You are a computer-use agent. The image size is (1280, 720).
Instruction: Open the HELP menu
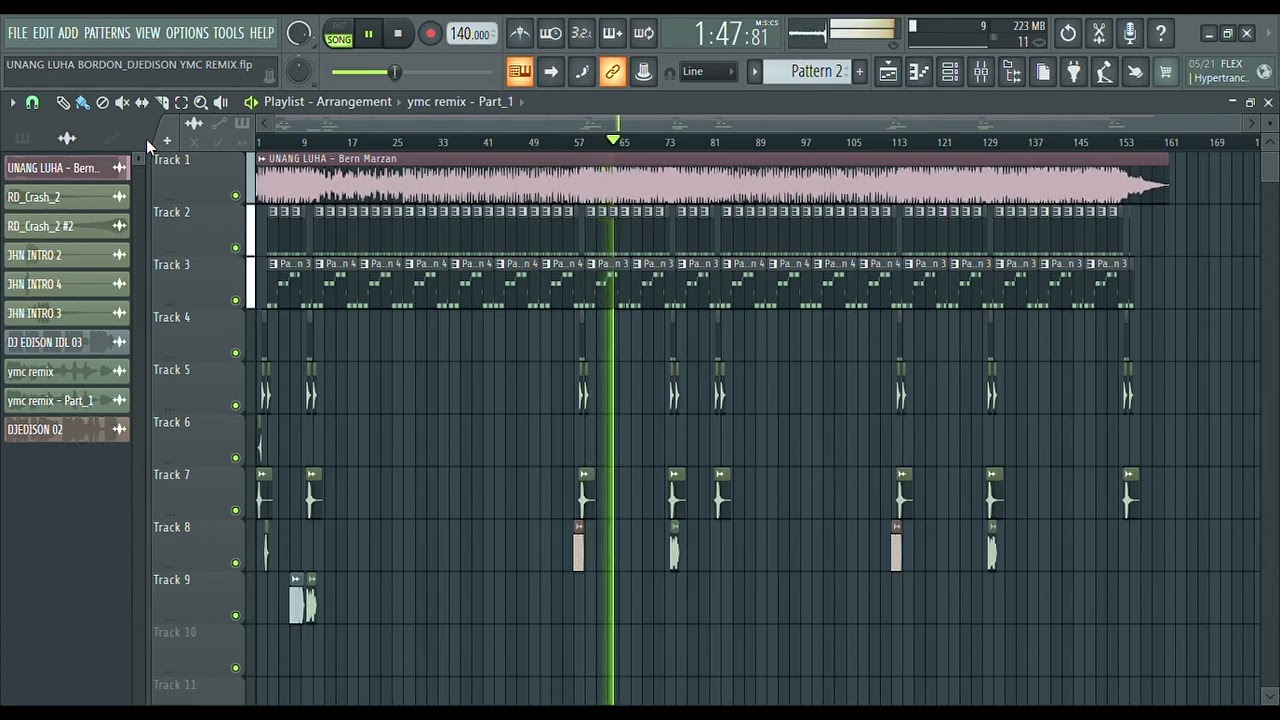click(x=262, y=33)
